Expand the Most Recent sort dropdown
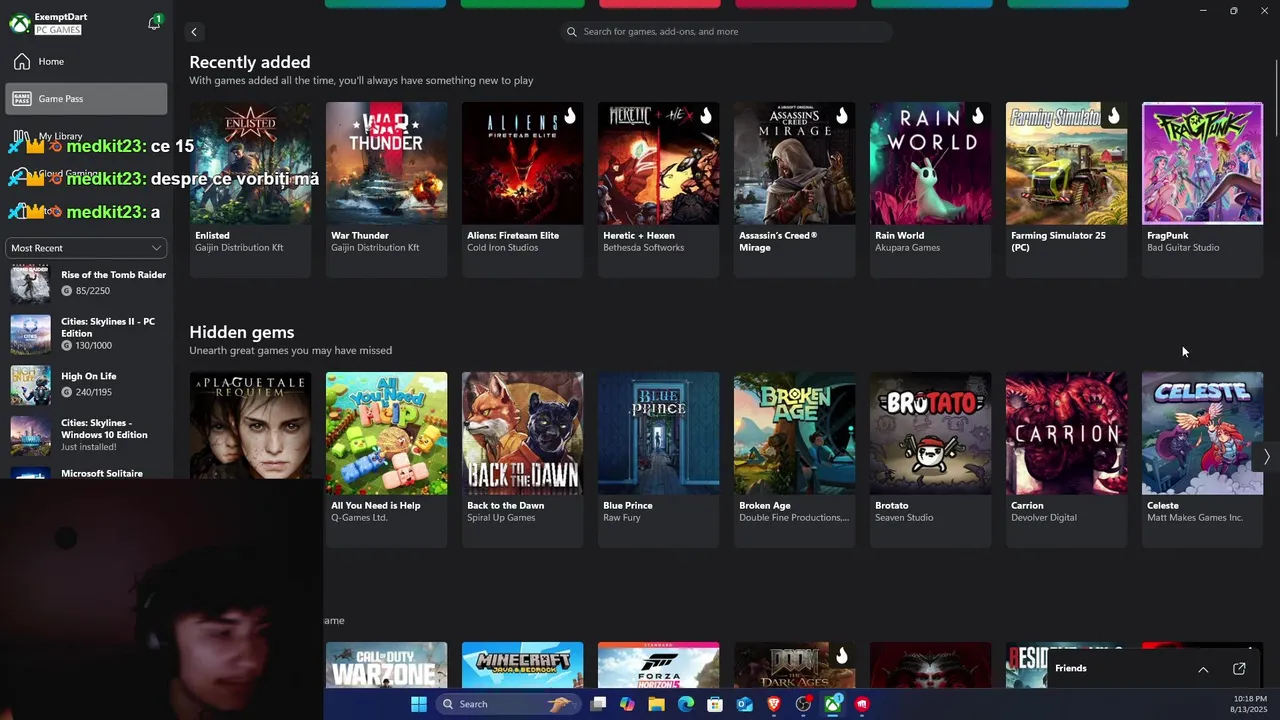Image resolution: width=1280 pixels, height=720 pixels. click(86, 248)
